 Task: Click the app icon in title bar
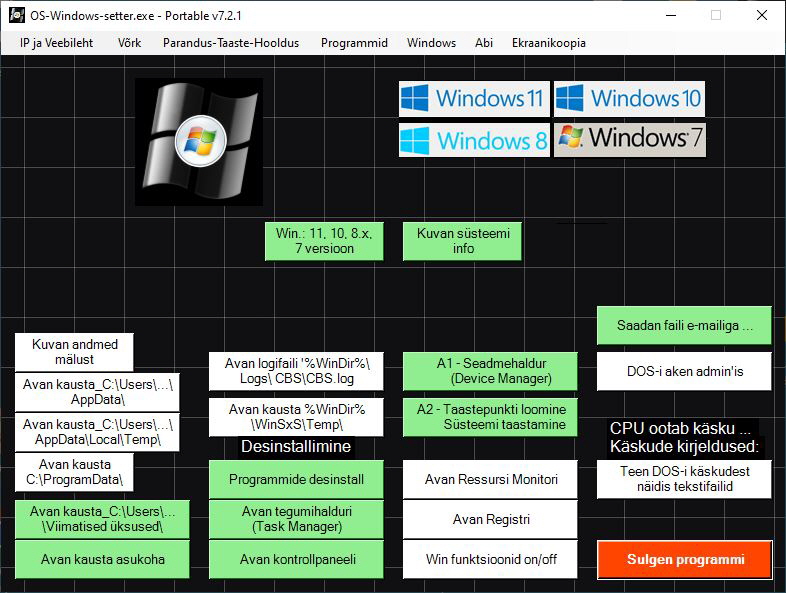point(17,16)
